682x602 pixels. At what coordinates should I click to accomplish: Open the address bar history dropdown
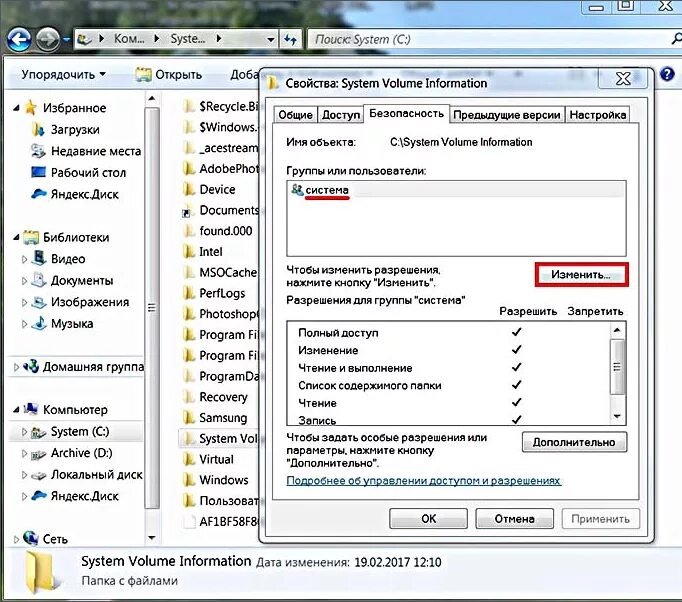[x=271, y=40]
